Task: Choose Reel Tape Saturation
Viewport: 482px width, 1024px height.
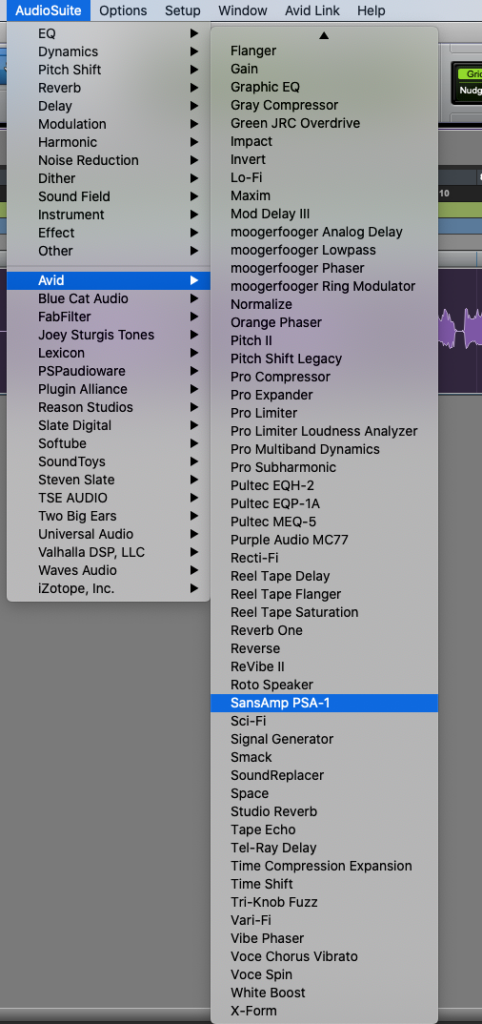Action: pyautogui.click(x=324, y=612)
